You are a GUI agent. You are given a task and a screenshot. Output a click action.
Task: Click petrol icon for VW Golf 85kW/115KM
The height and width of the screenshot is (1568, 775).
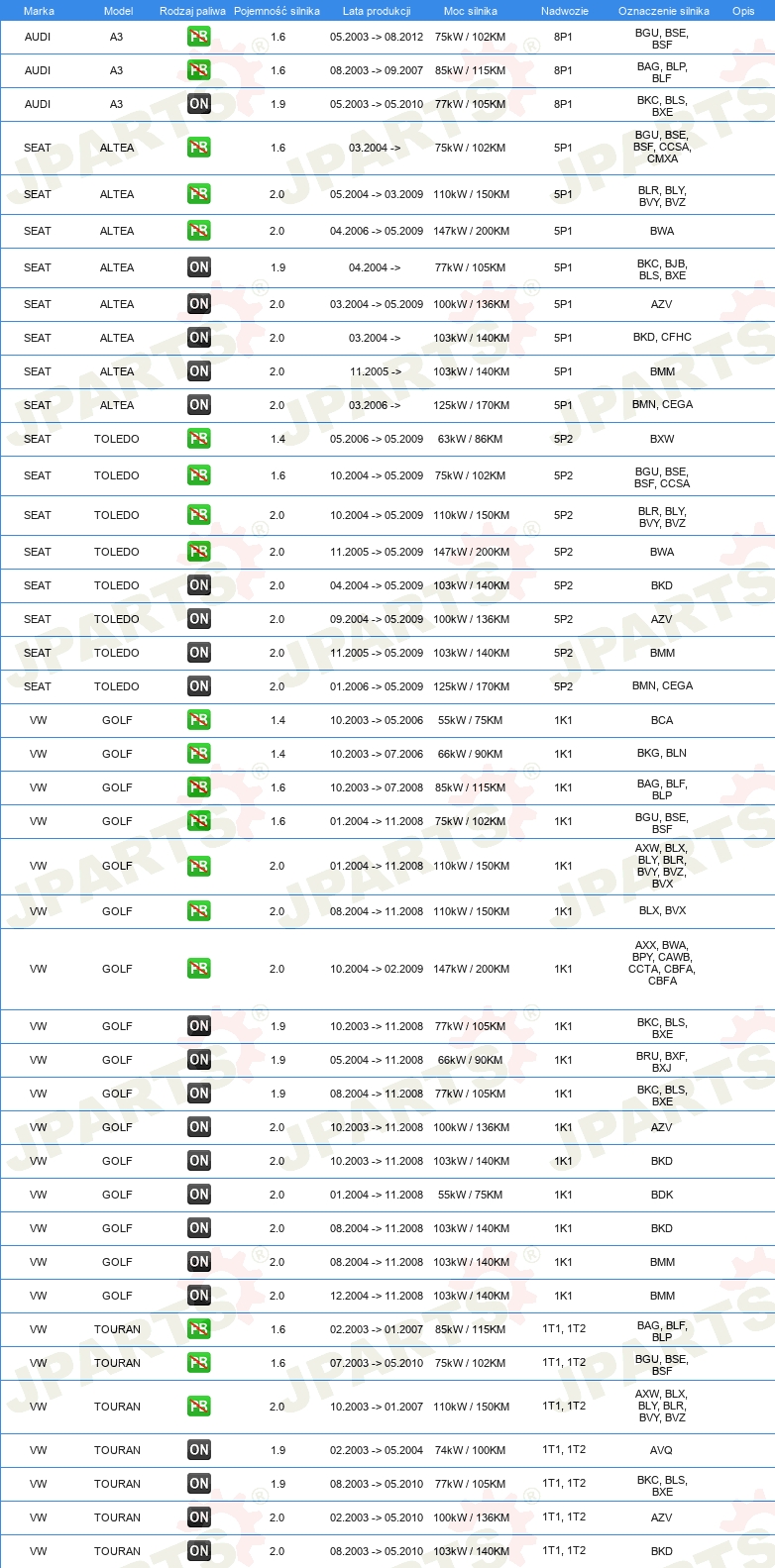(199, 787)
